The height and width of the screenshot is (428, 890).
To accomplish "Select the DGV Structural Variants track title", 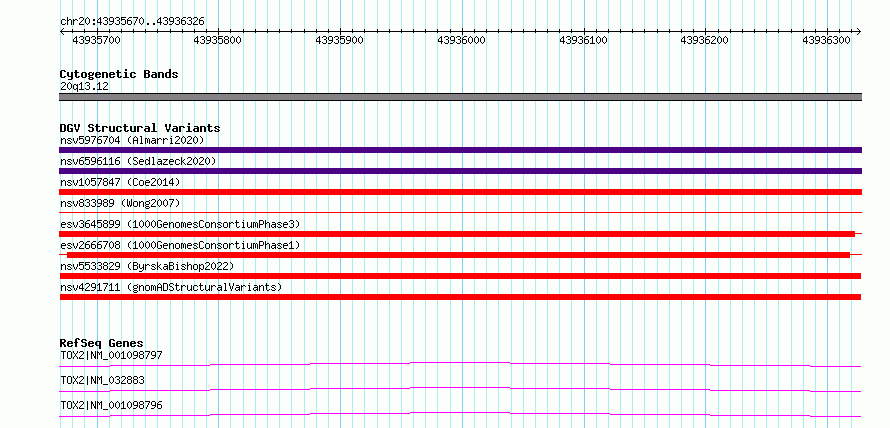I will pos(140,128).
